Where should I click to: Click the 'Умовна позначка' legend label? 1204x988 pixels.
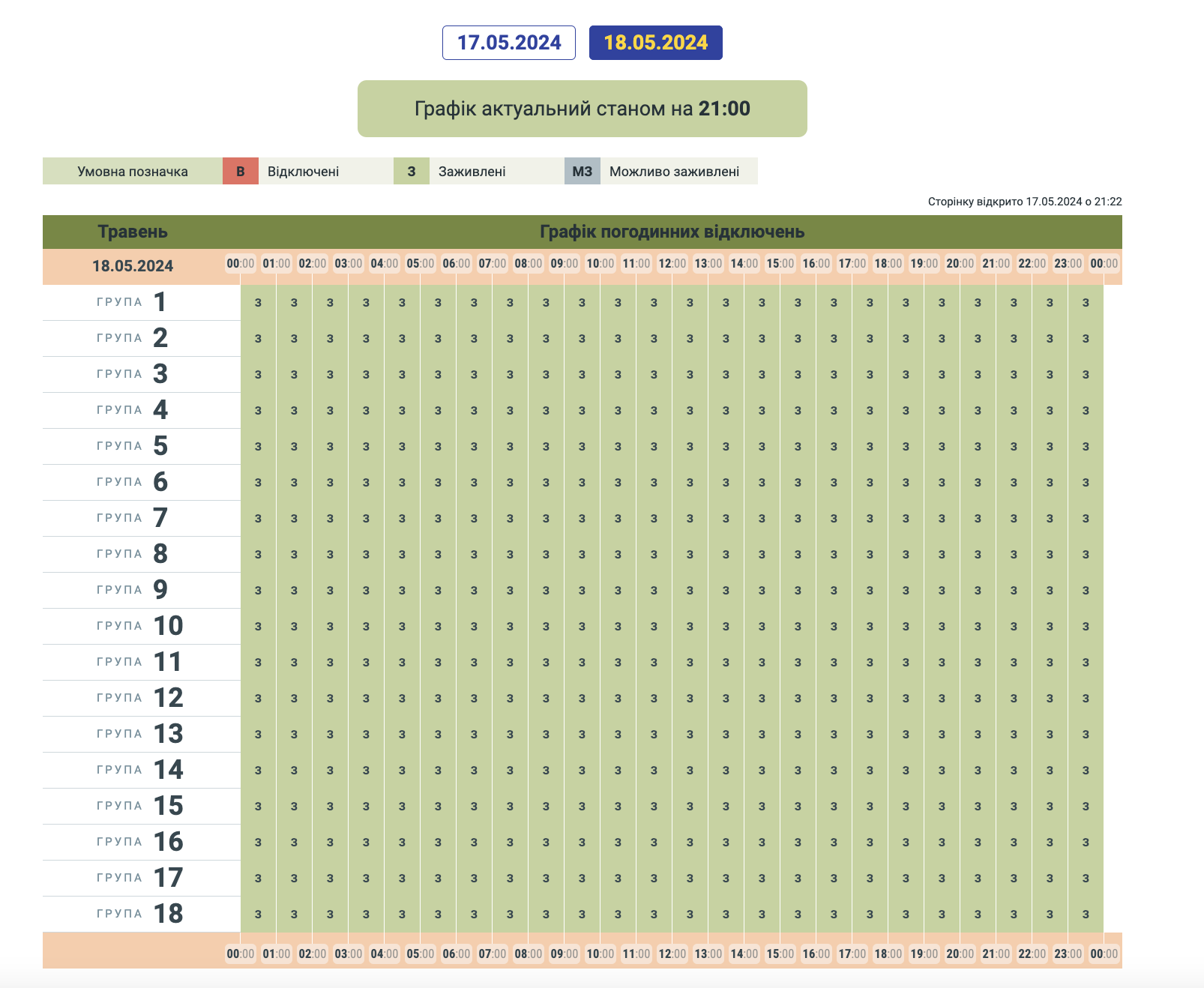133,171
